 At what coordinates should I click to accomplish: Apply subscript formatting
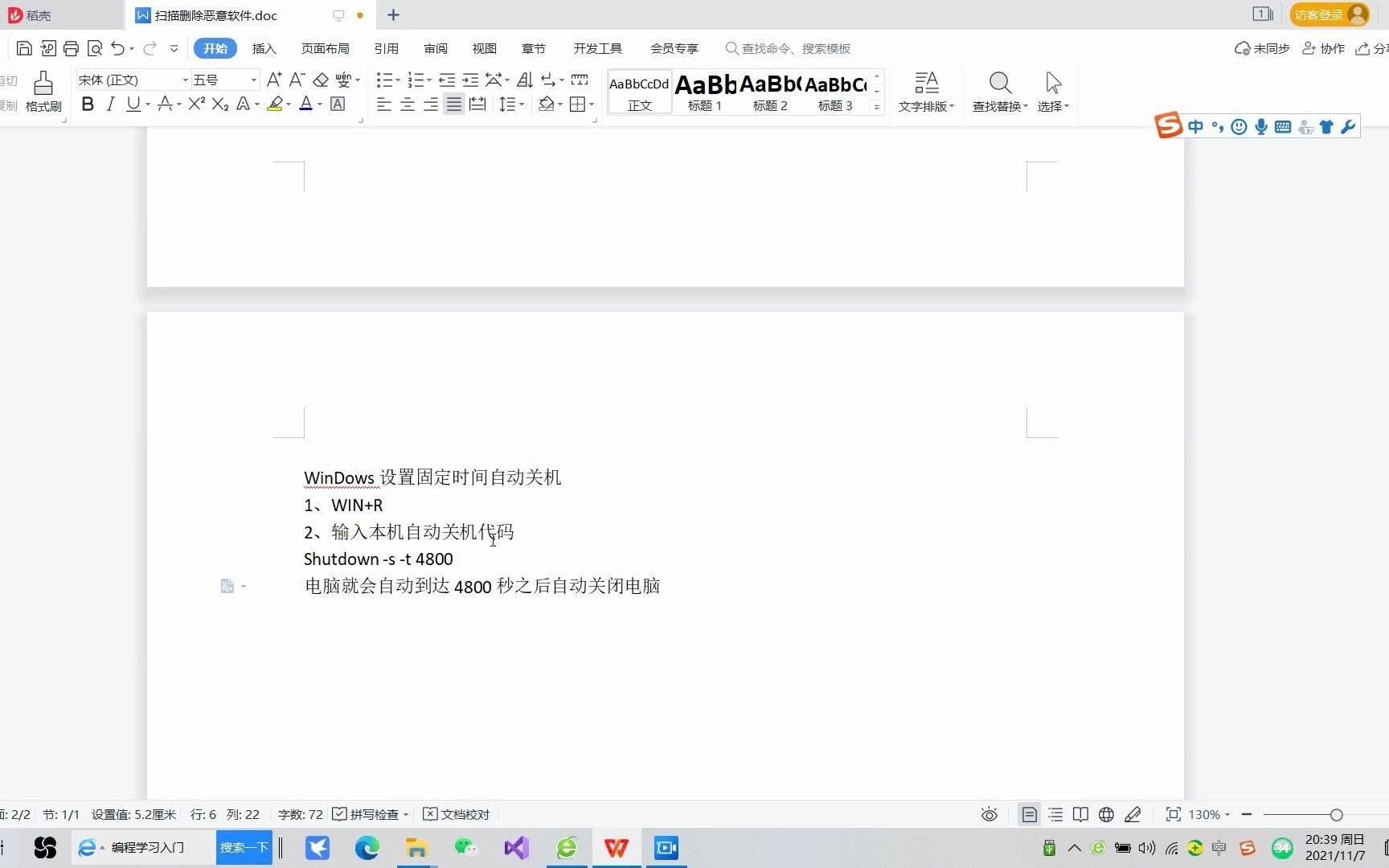[x=220, y=104]
